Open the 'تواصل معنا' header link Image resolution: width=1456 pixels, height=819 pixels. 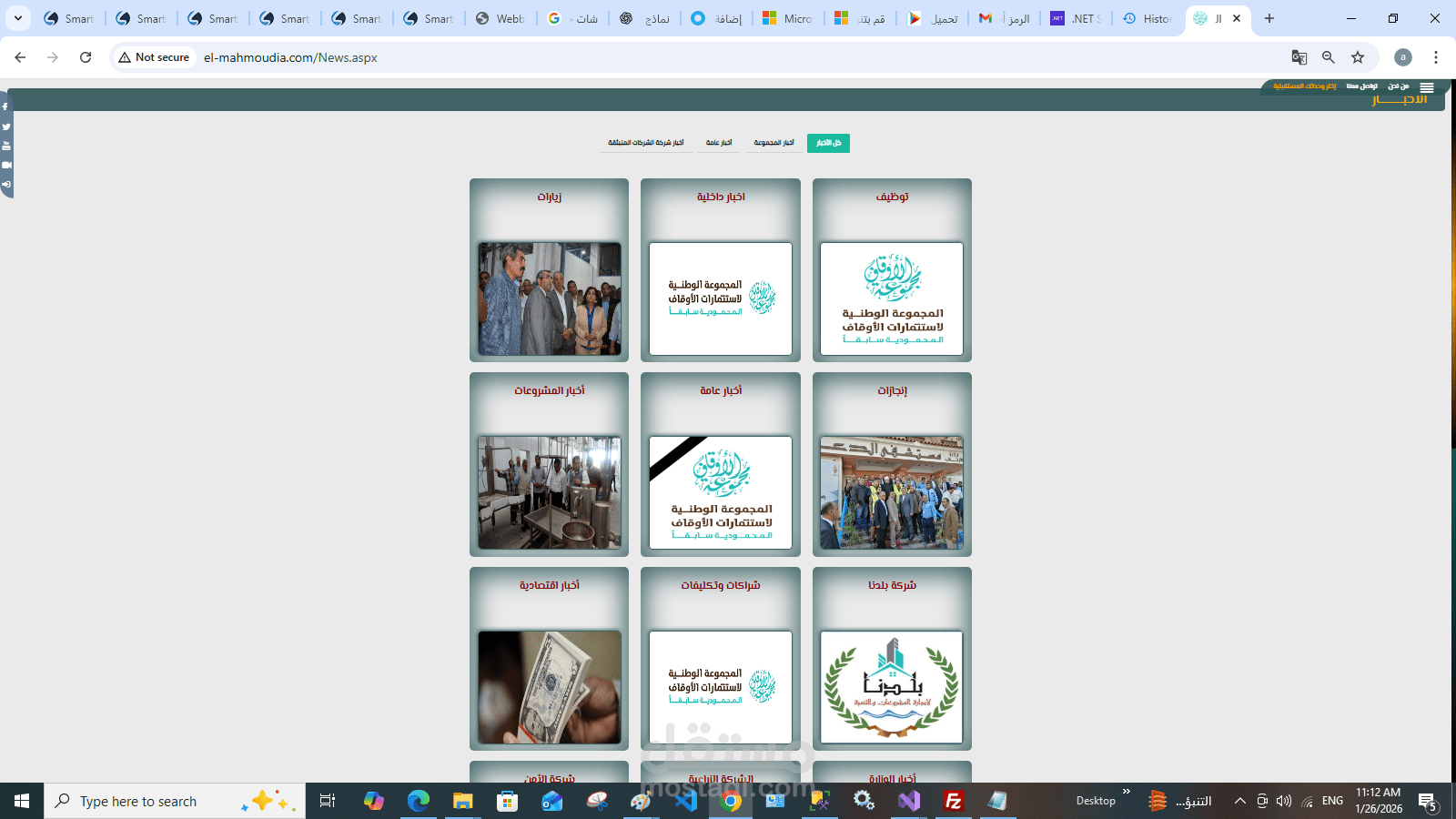1362,86
